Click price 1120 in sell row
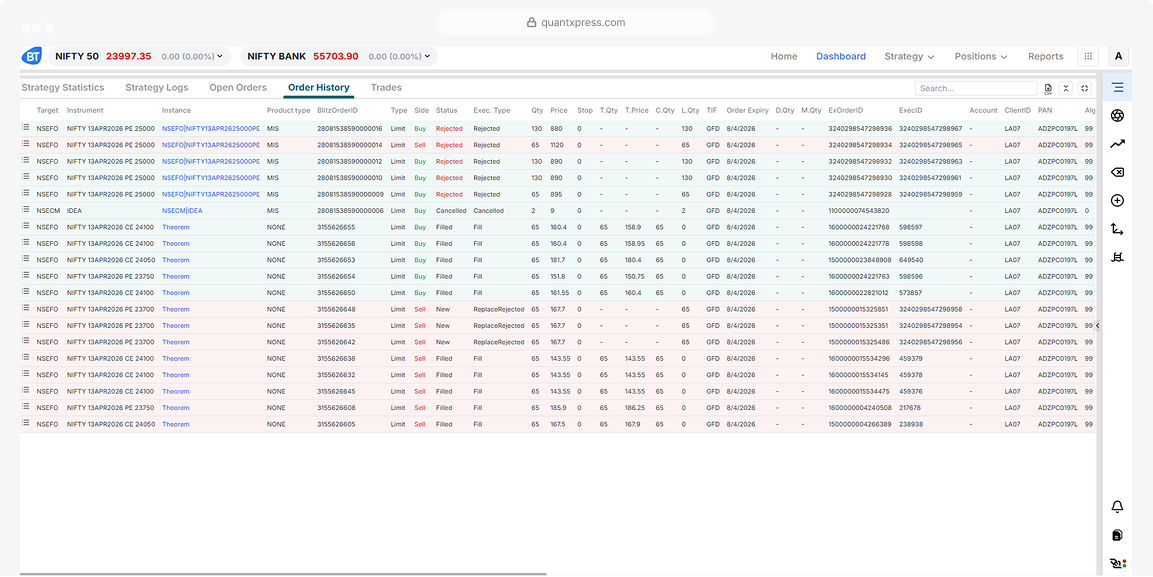The height and width of the screenshot is (577, 1153). click(557, 145)
